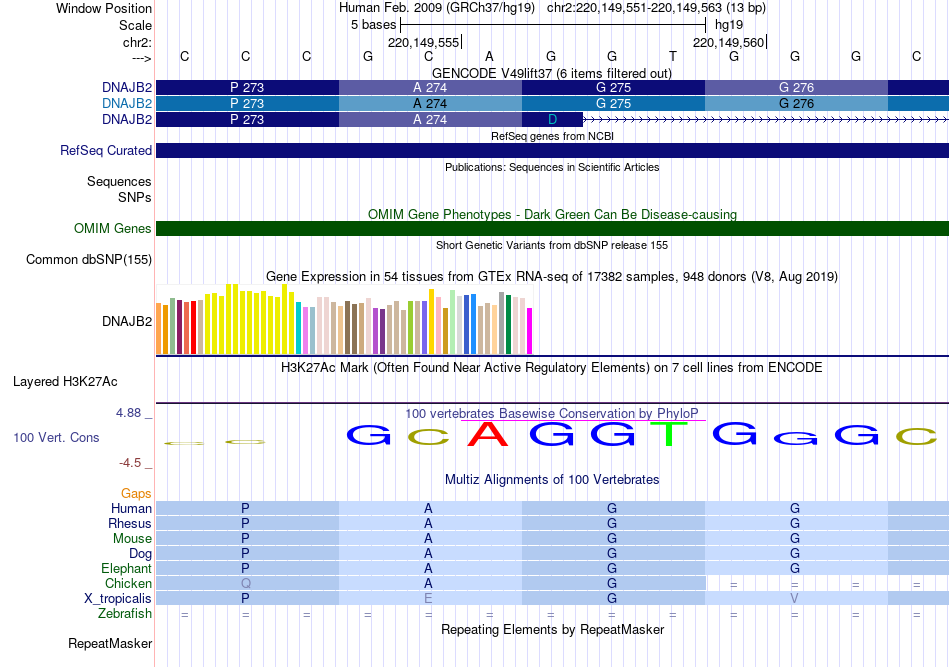Click the dark green GTEx expression bar
Viewport: 950px width, 667px height.
(508, 325)
